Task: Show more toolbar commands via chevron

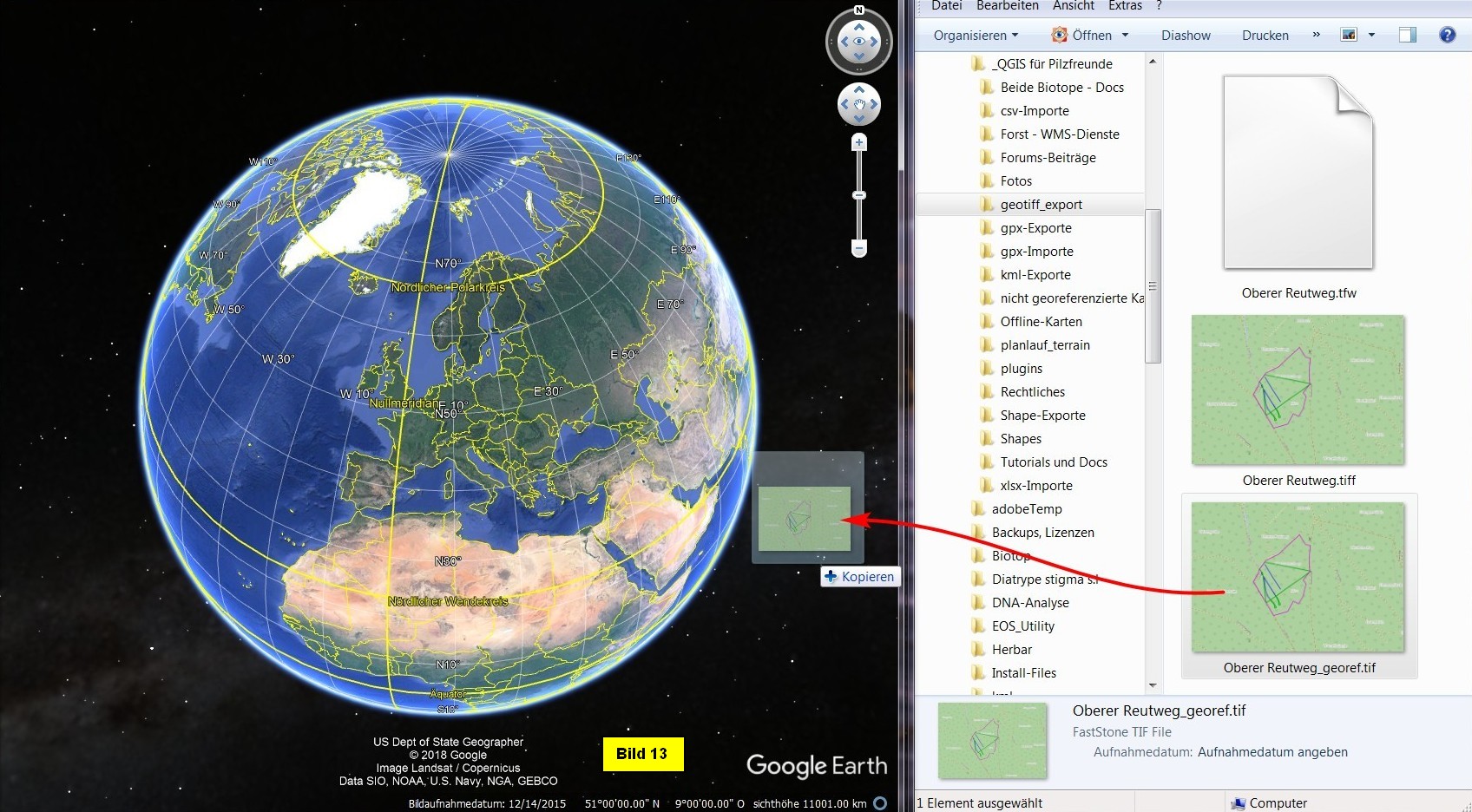Action: [1317, 35]
